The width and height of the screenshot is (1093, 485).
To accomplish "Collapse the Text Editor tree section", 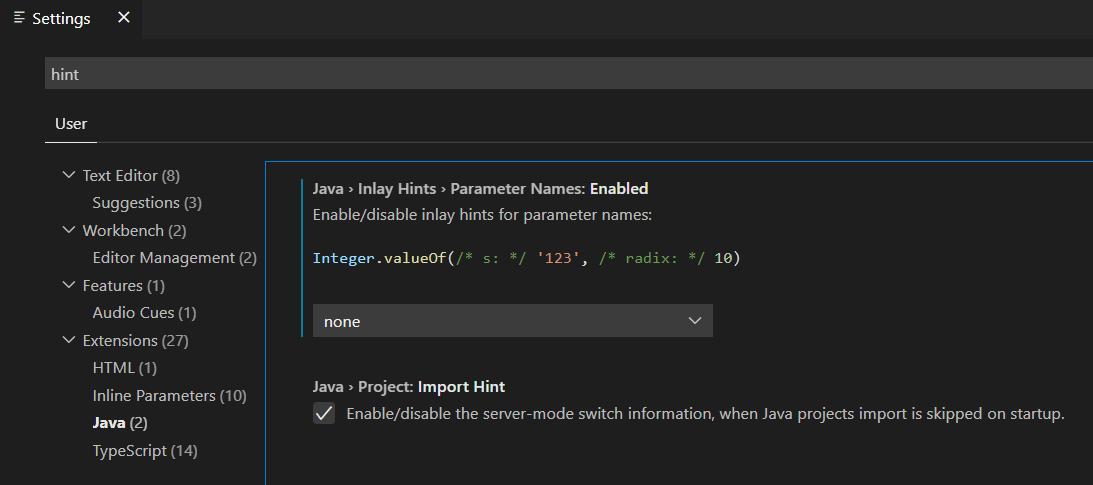I will [x=68, y=175].
